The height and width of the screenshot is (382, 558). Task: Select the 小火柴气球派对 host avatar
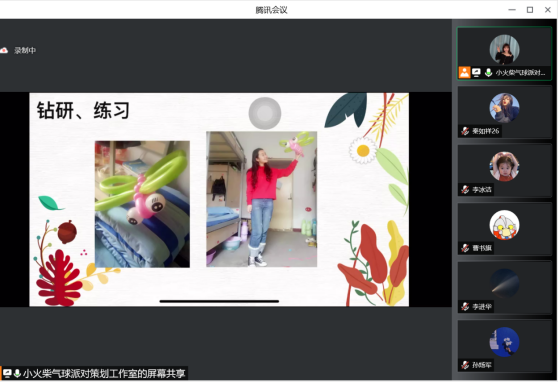tap(504, 49)
